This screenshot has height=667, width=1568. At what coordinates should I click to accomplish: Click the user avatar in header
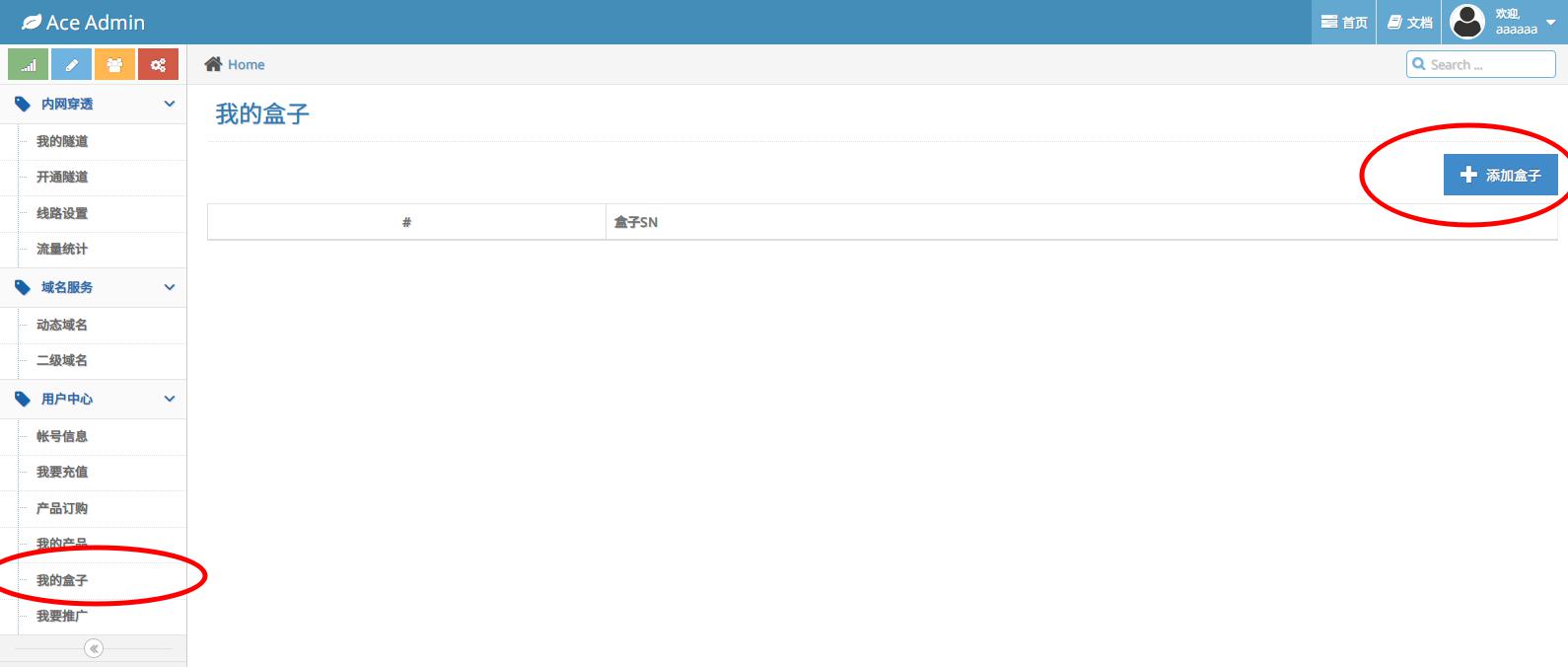1467,22
